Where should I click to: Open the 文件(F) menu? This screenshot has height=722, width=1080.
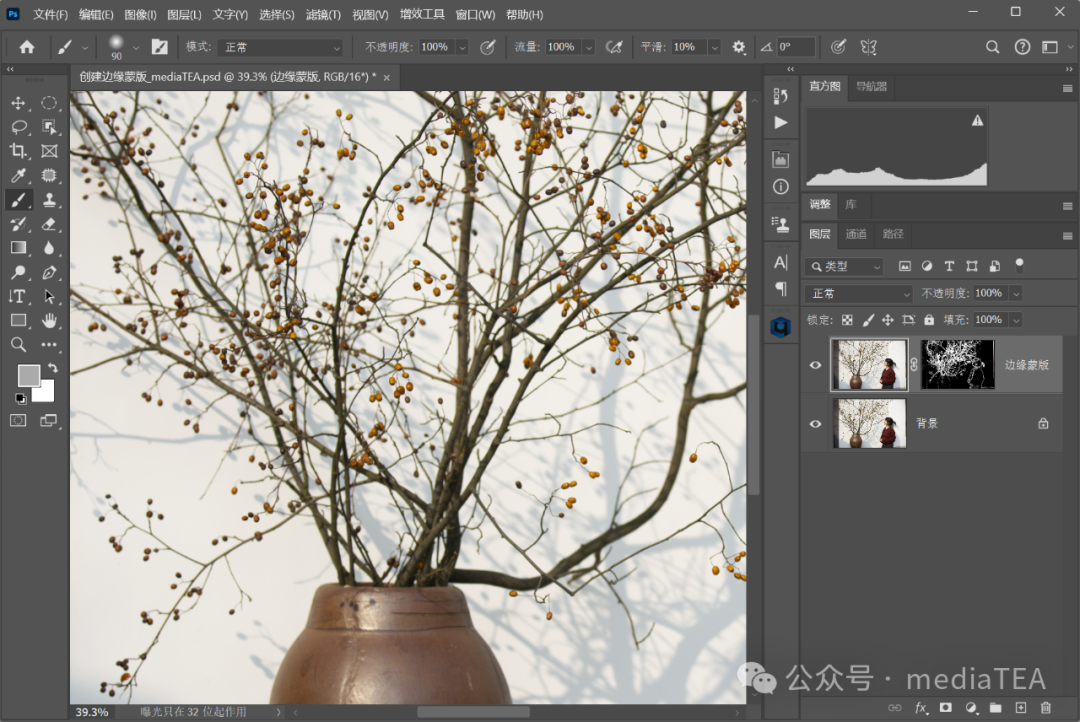[x=50, y=14]
